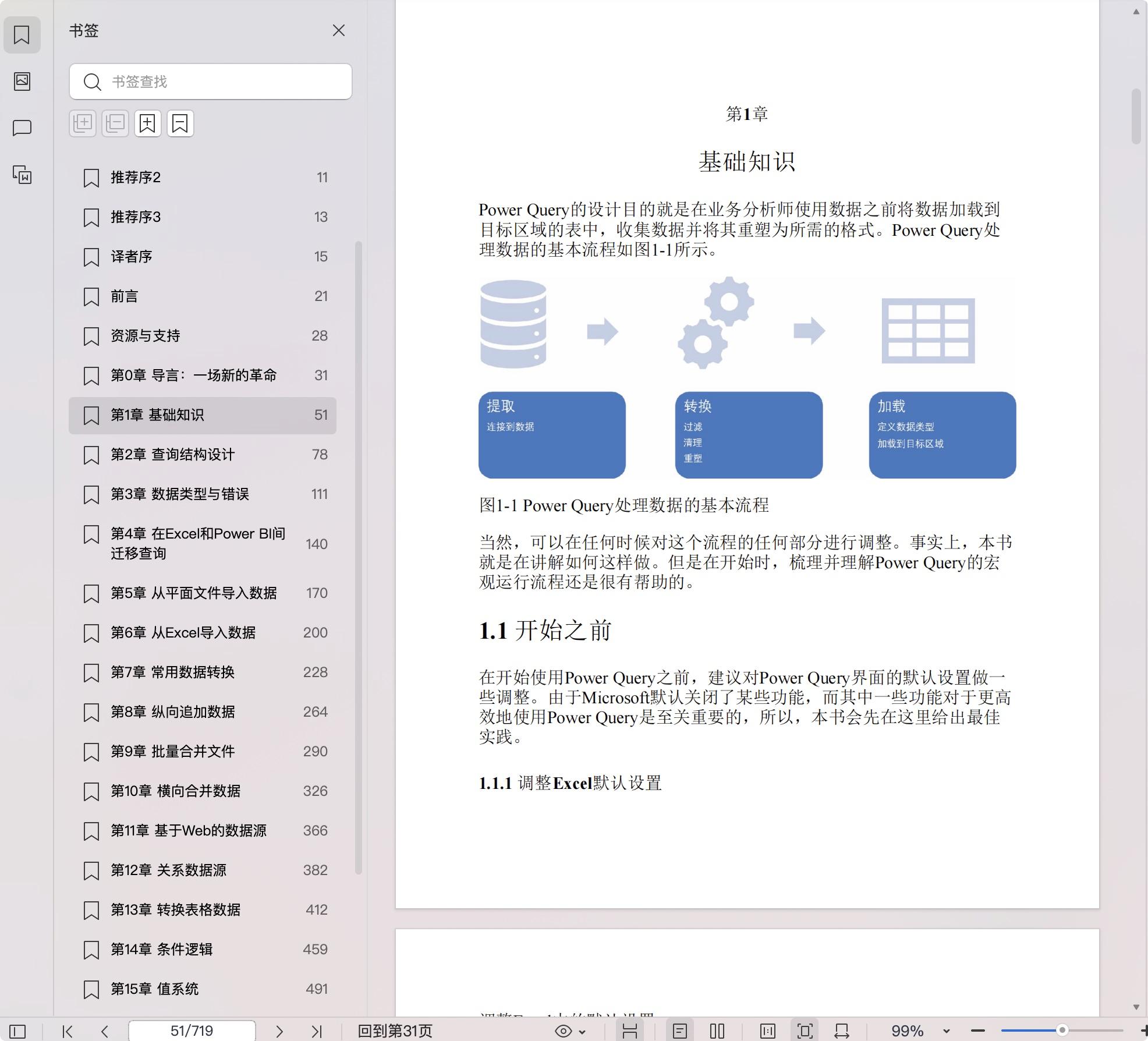Select fit-width view icon

pyautogui.click(x=842, y=1031)
